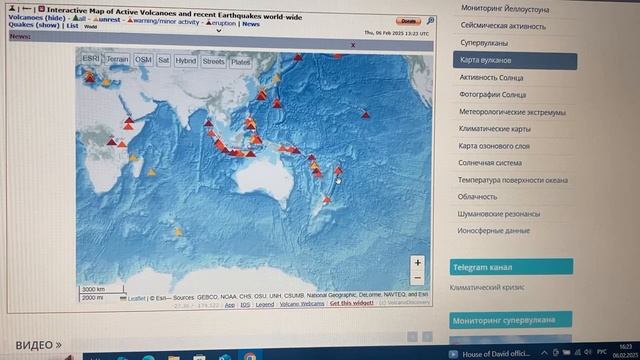Viewport: 640px width, 360px height.
Task: Open Климатические карты sidebar item
Action: tap(494, 129)
